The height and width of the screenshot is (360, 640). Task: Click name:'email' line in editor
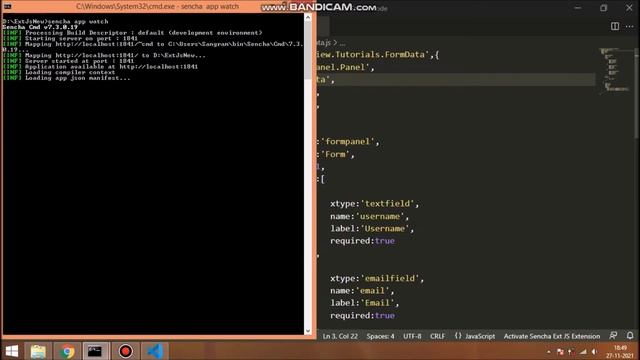click(362, 291)
